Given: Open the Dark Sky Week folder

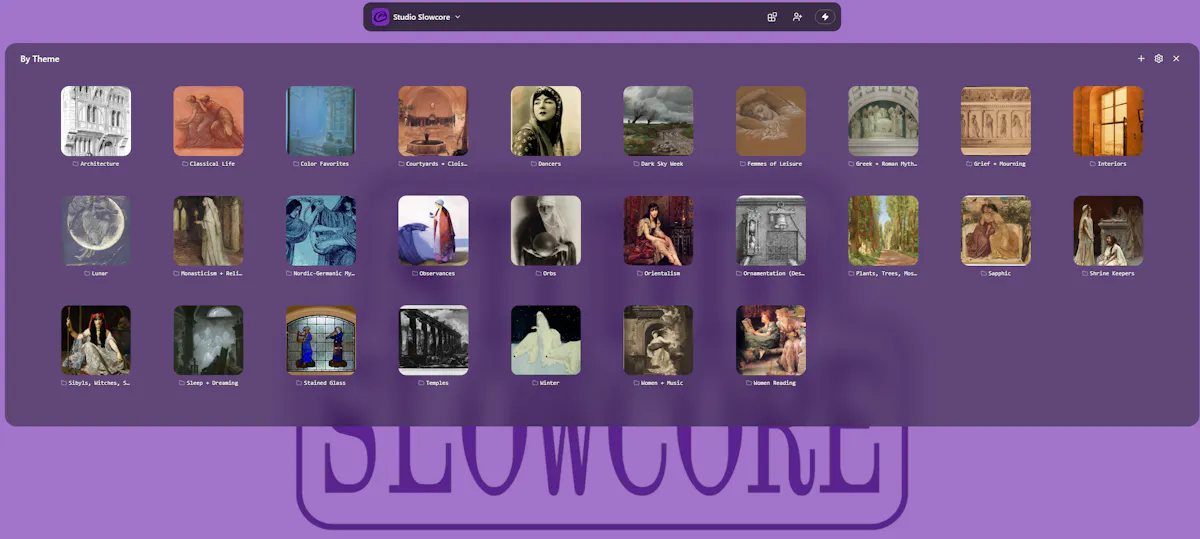Looking at the screenshot, I should click(658, 120).
